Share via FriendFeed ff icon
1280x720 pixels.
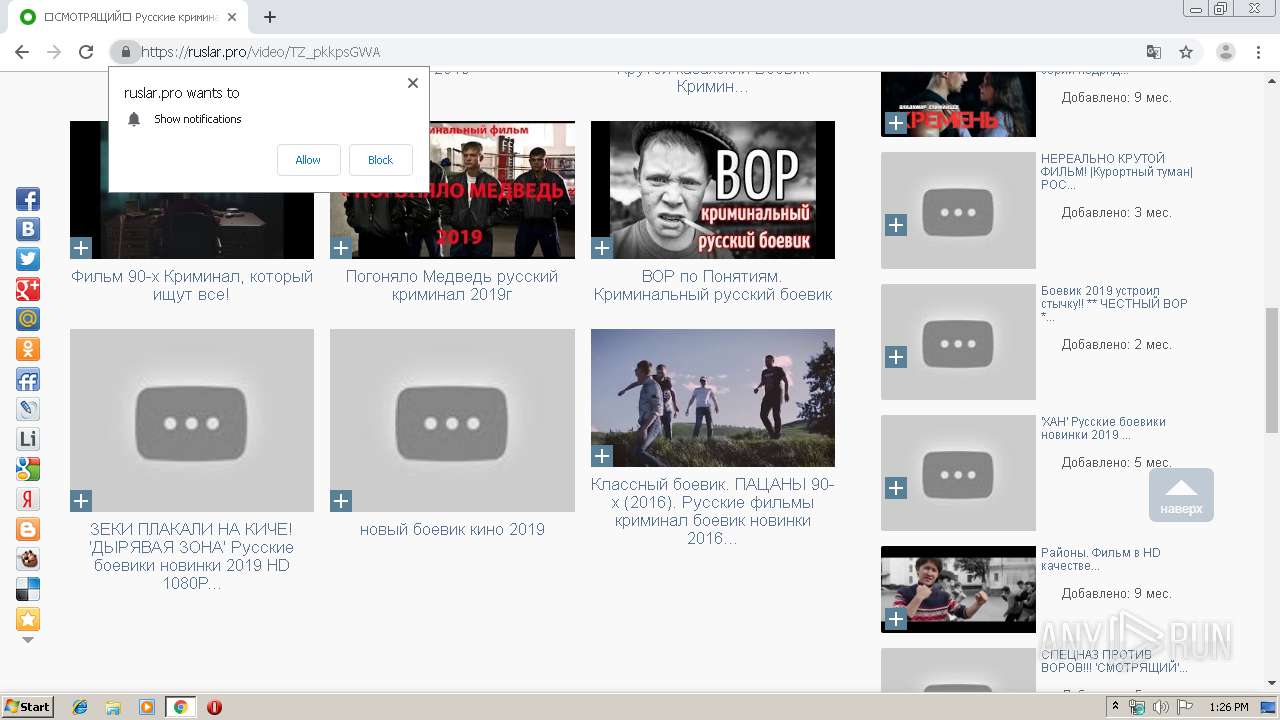[x=28, y=379]
